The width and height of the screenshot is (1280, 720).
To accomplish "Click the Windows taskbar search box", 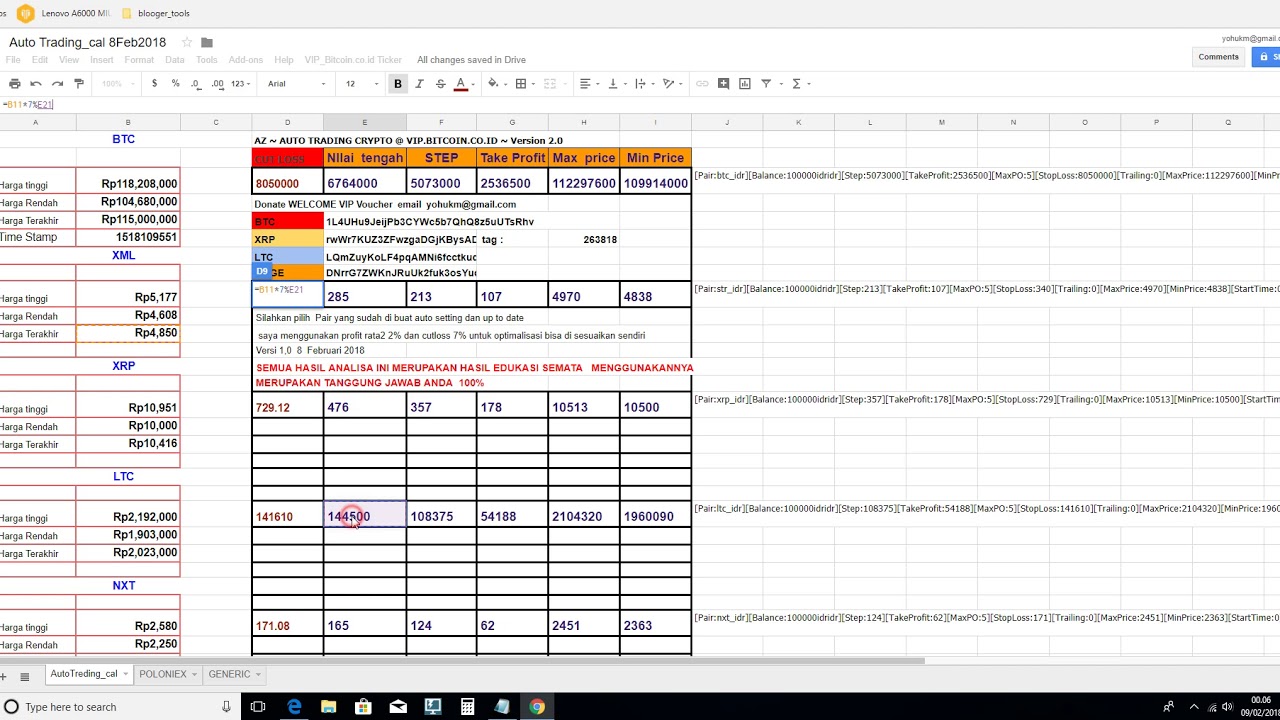I will (120, 707).
